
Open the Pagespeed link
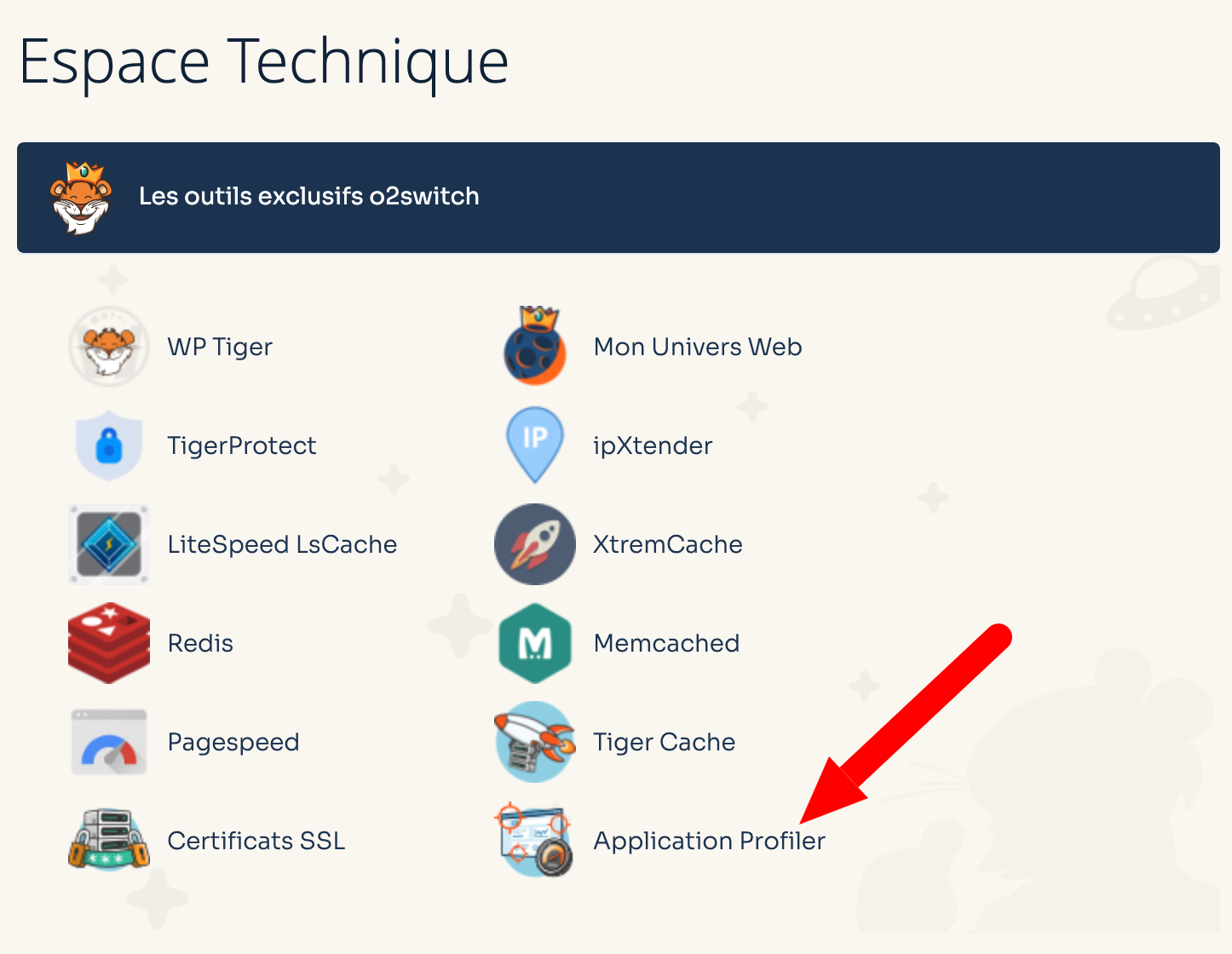point(233,742)
